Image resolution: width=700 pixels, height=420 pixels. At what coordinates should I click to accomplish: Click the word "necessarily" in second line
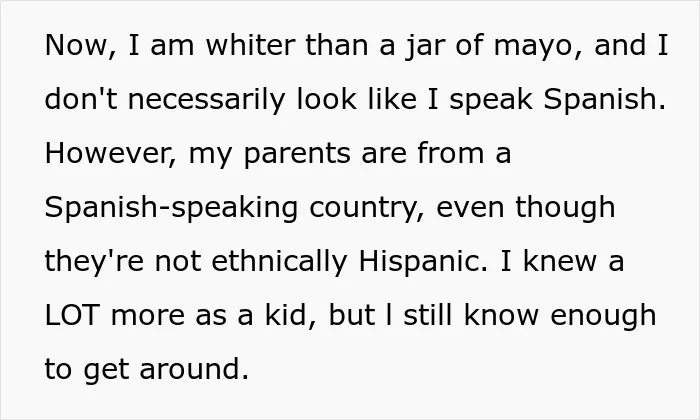click(207, 101)
